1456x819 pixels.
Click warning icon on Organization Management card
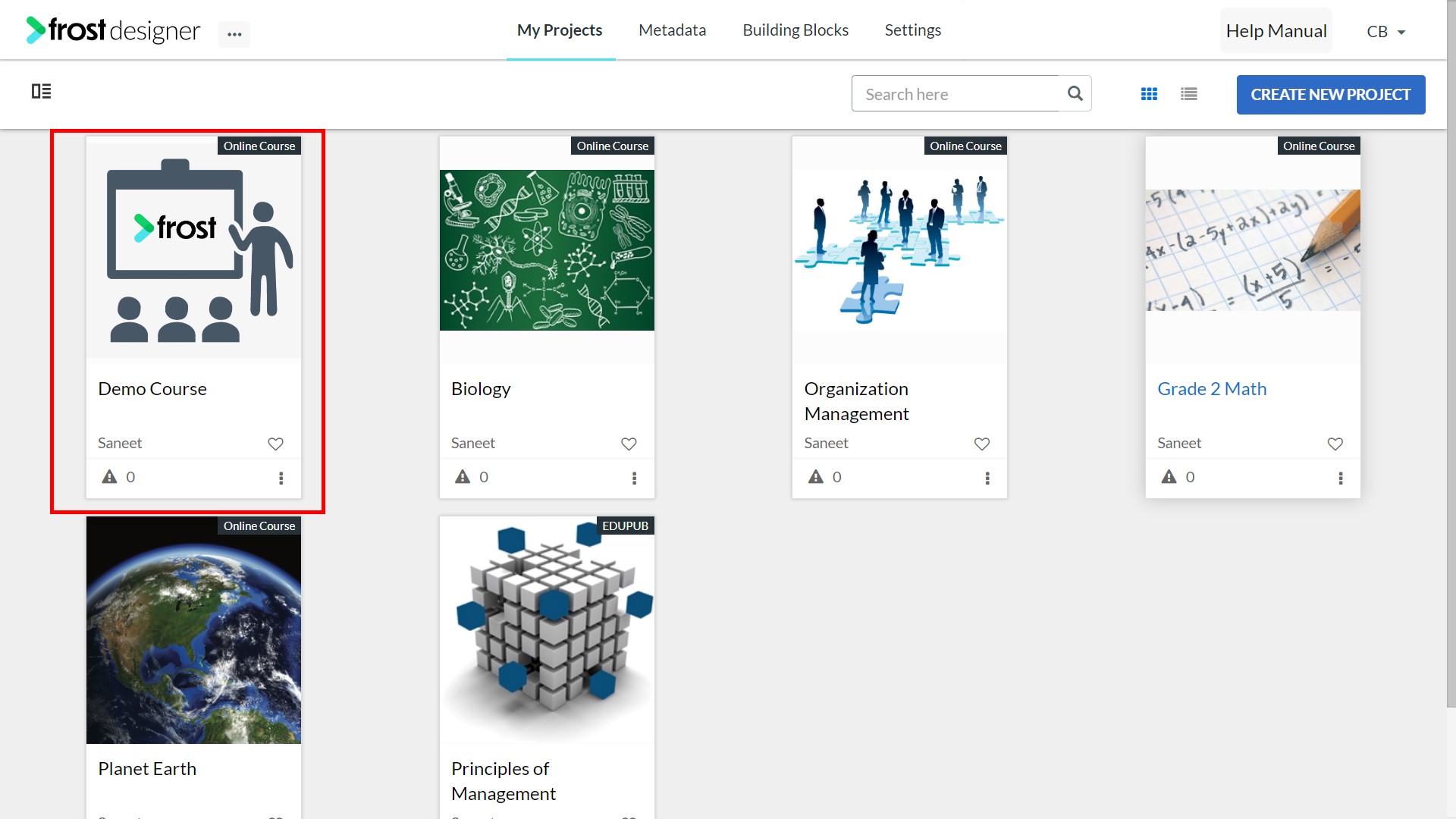[816, 476]
